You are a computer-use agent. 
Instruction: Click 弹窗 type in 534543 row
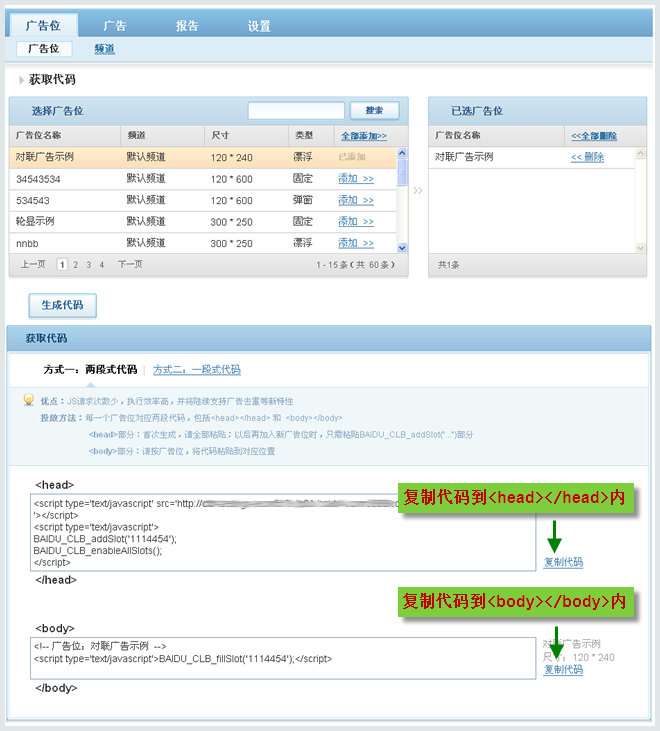(302, 200)
